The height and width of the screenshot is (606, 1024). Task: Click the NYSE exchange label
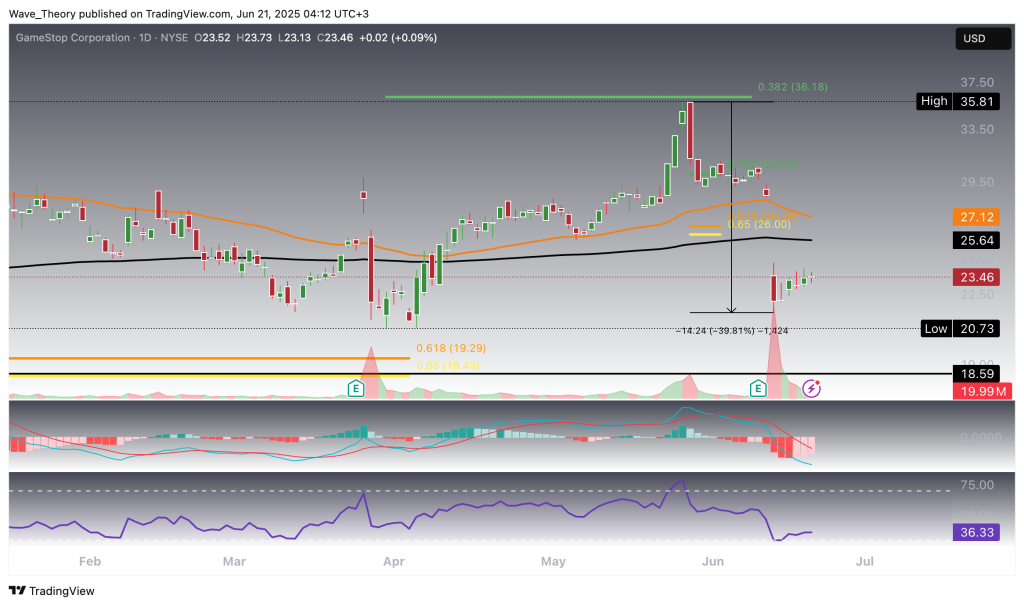coord(174,38)
